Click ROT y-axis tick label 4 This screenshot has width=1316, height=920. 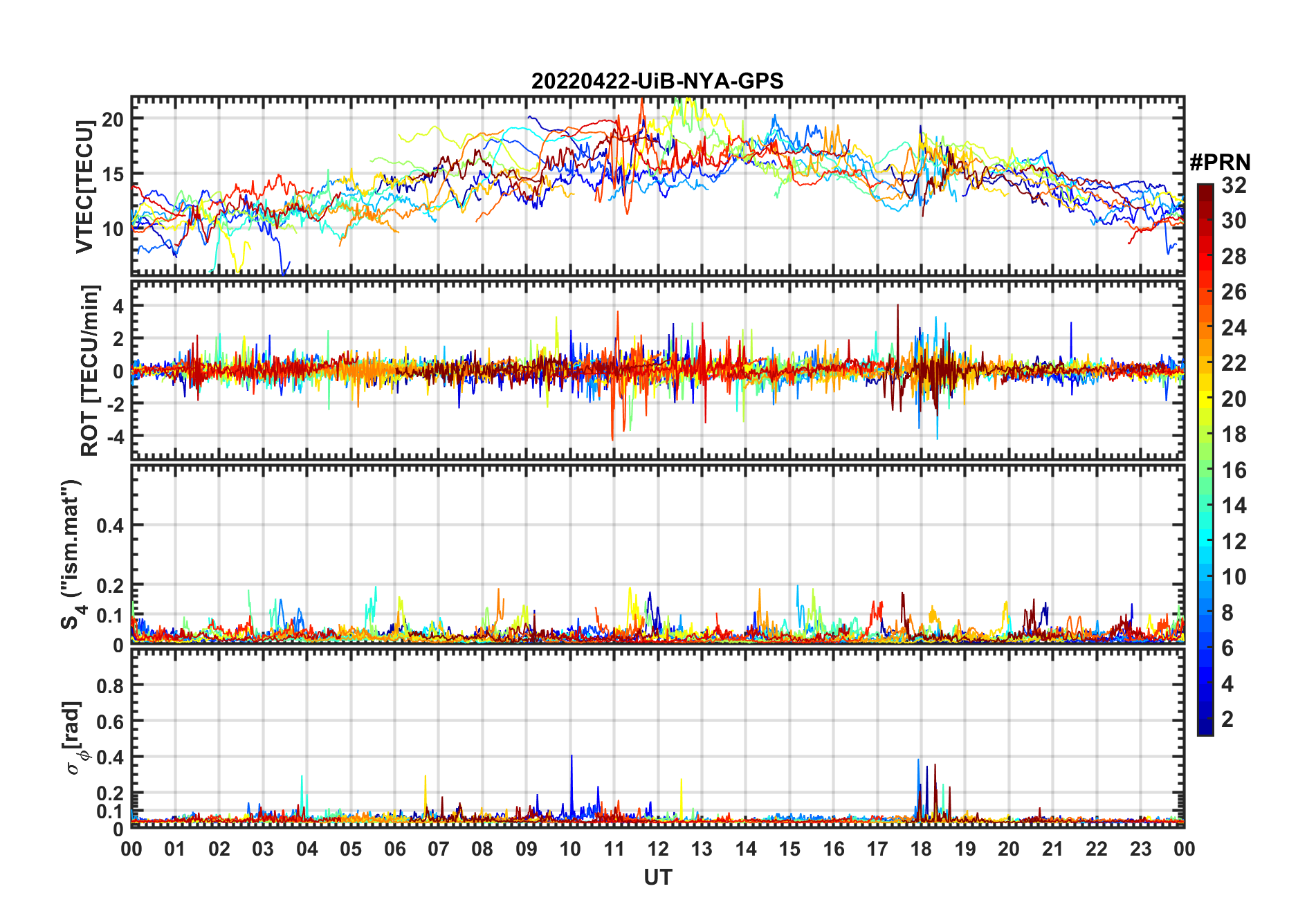118,305
